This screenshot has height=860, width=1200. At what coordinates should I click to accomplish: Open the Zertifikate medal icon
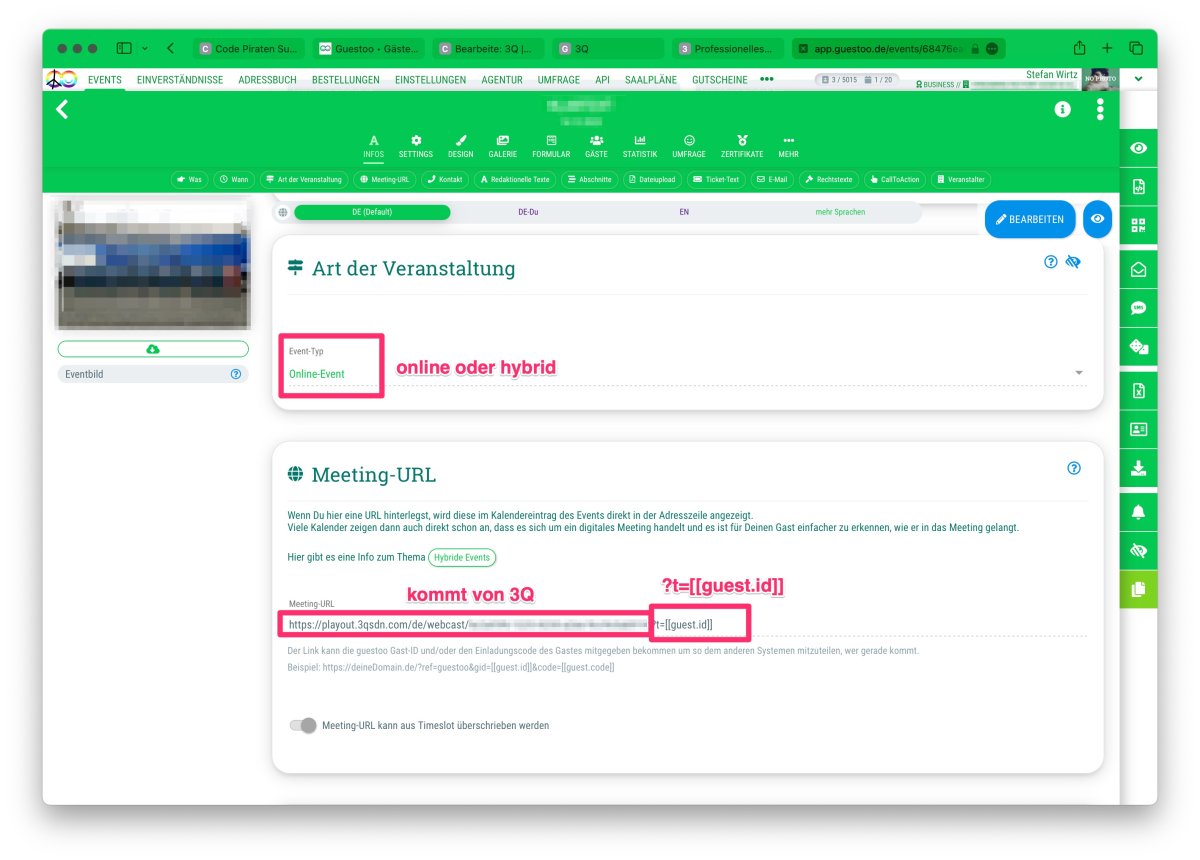pyautogui.click(x=742, y=146)
